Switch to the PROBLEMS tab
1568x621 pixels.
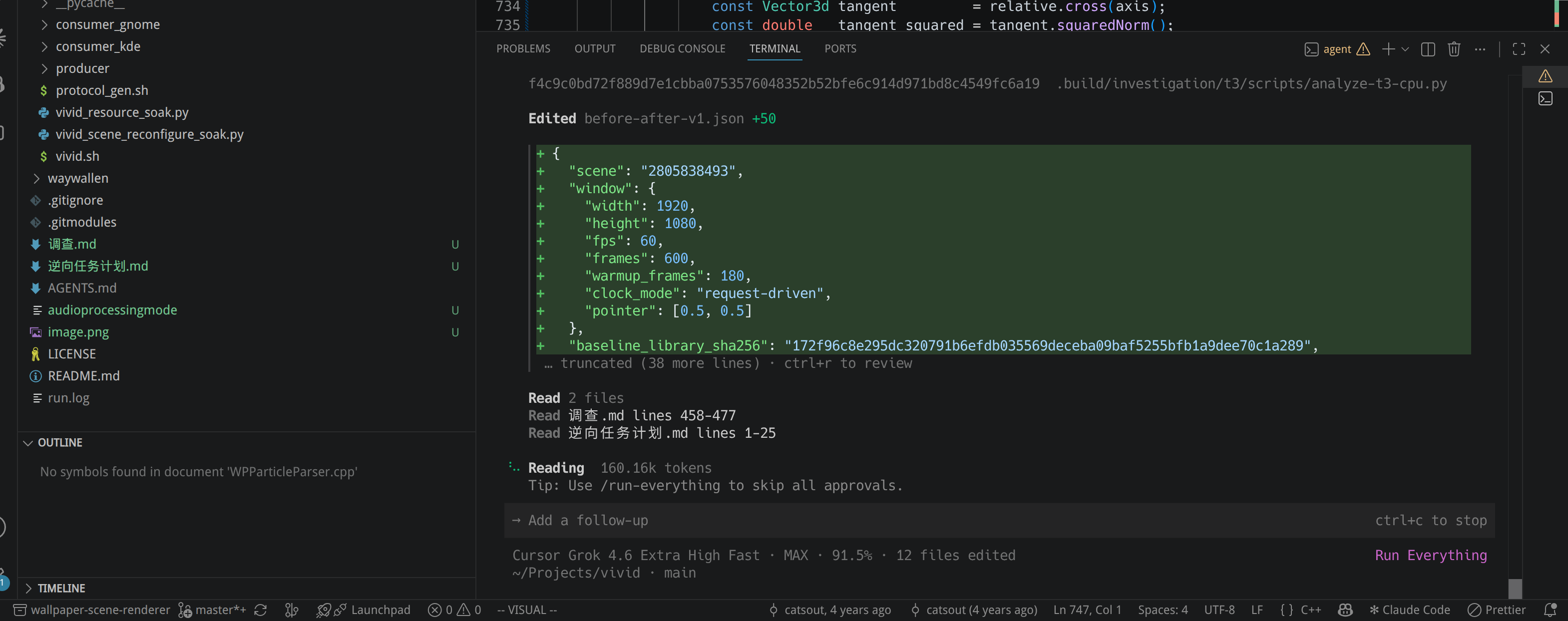523,48
